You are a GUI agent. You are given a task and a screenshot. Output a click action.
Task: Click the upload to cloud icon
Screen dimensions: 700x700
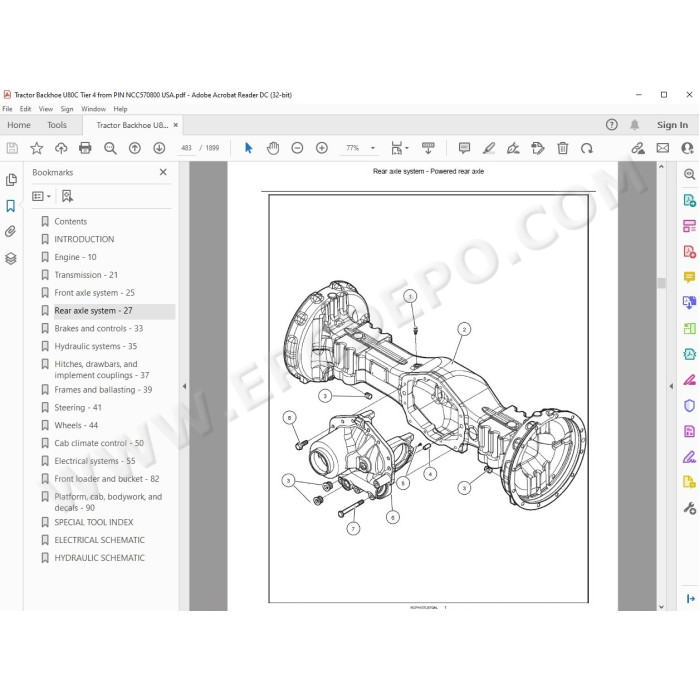[61, 148]
